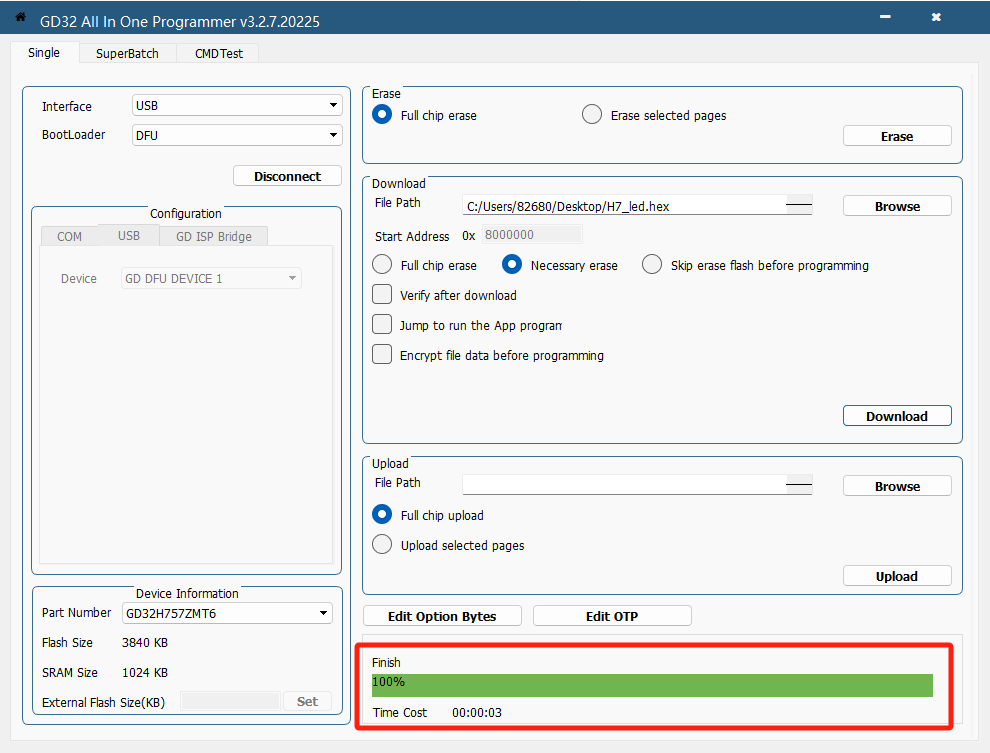Screen dimensions: 990x753
Task: Browse for the download file
Action: pos(897,206)
